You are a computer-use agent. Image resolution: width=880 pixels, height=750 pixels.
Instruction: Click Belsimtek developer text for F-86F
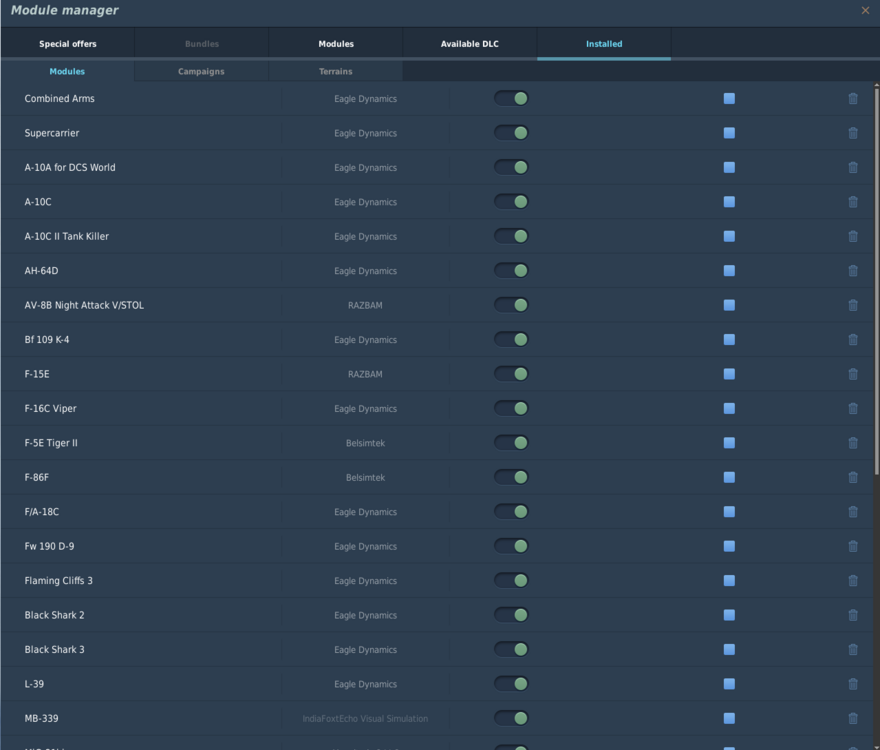pyautogui.click(x=365, y=478)
